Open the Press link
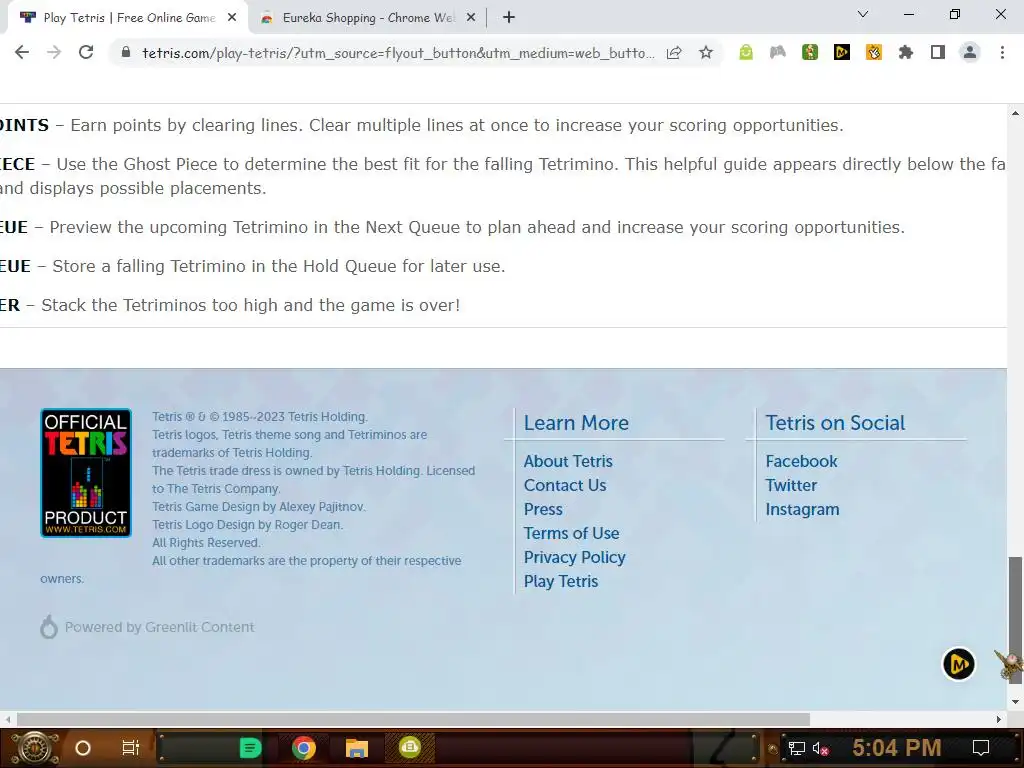The height and width of the screenshot is (768, 1024). 543,509
